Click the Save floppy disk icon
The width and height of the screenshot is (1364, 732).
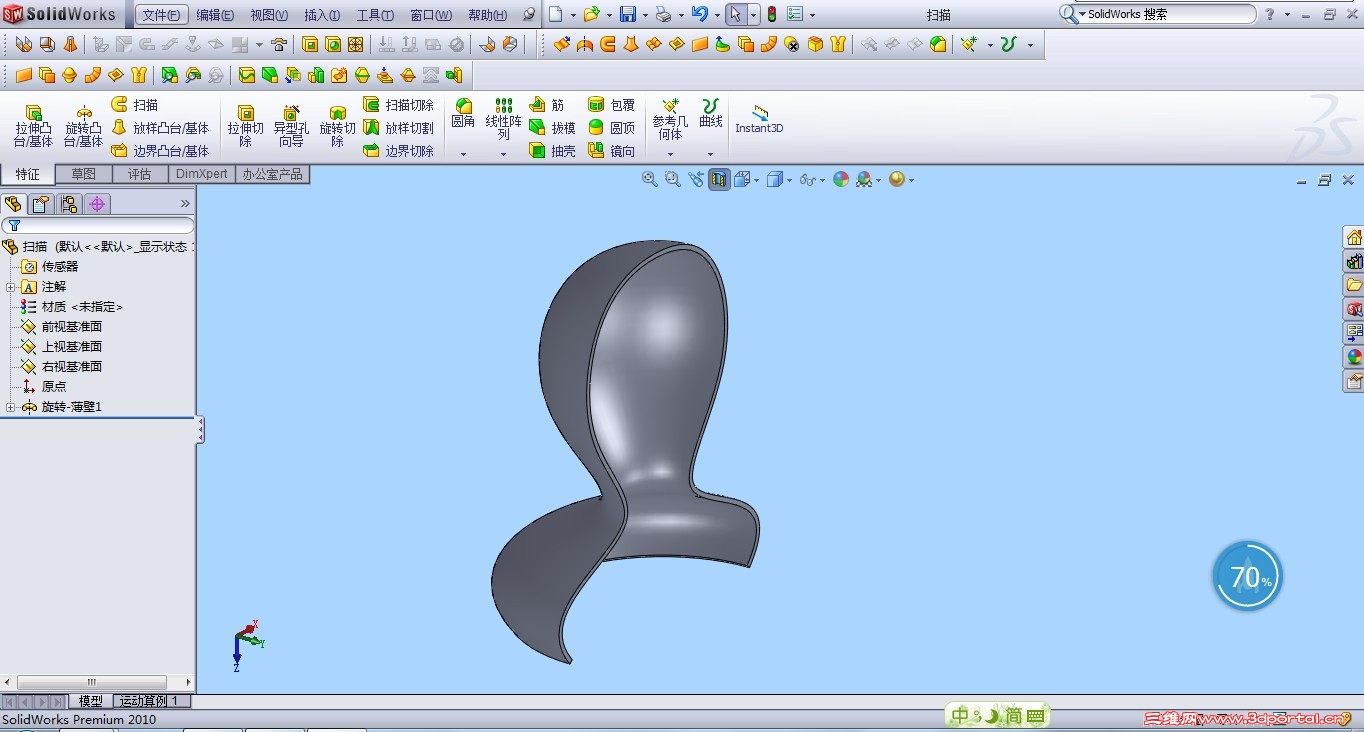pos(628,14)
